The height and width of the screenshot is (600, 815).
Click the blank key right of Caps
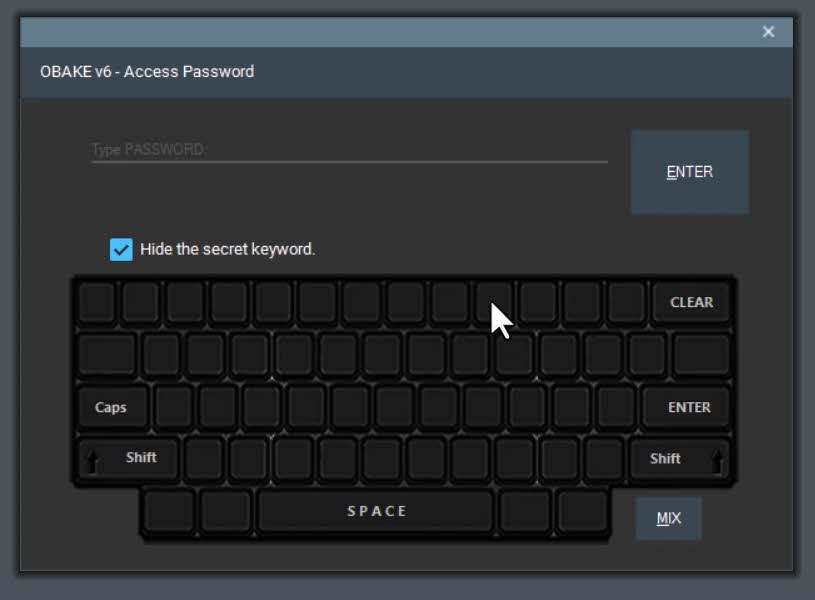174,407
